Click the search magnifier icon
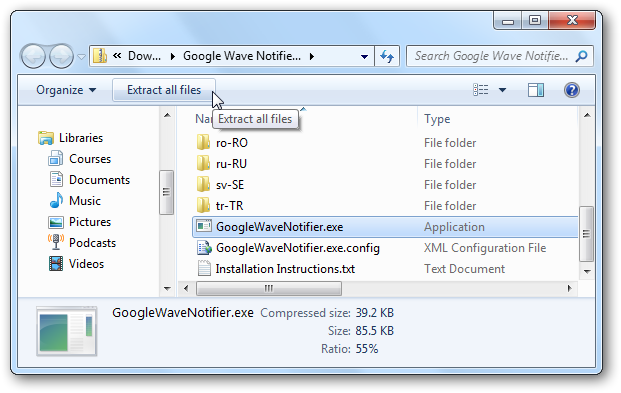 point(581,56)
